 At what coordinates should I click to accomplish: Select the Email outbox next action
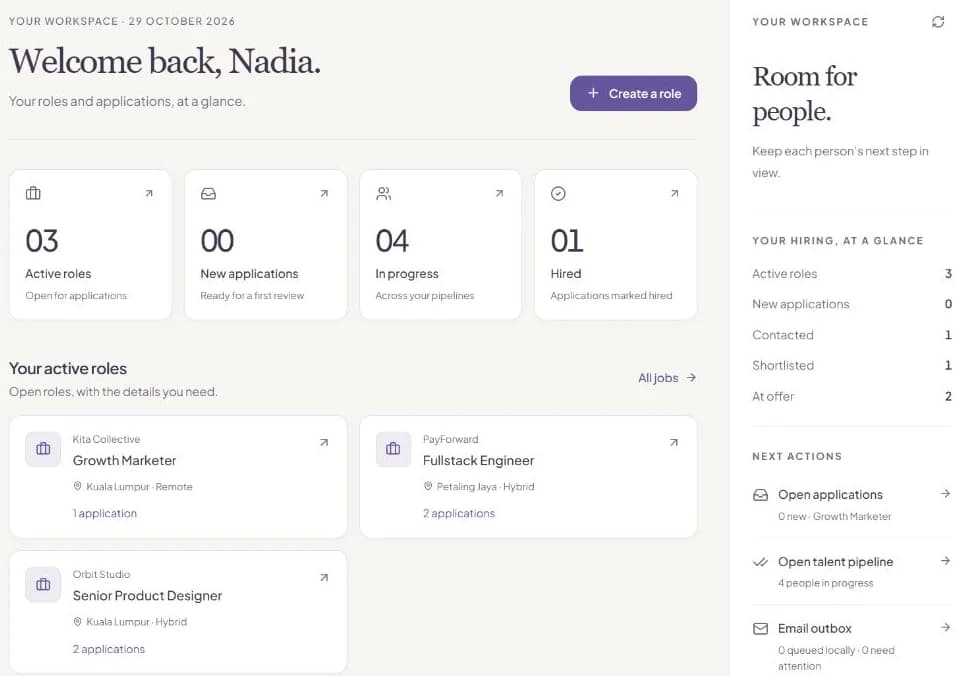852,645
